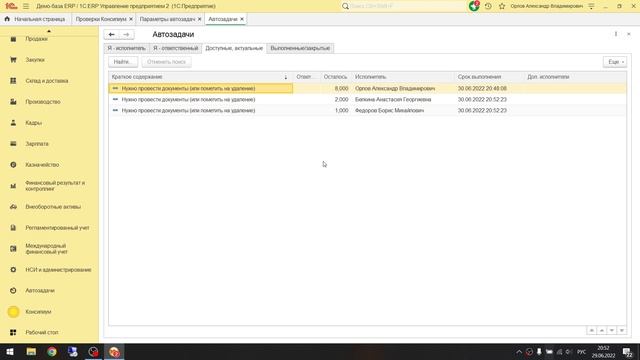Open Windows notification center icon
640x360 pixels.
click(x=628, y=352)
